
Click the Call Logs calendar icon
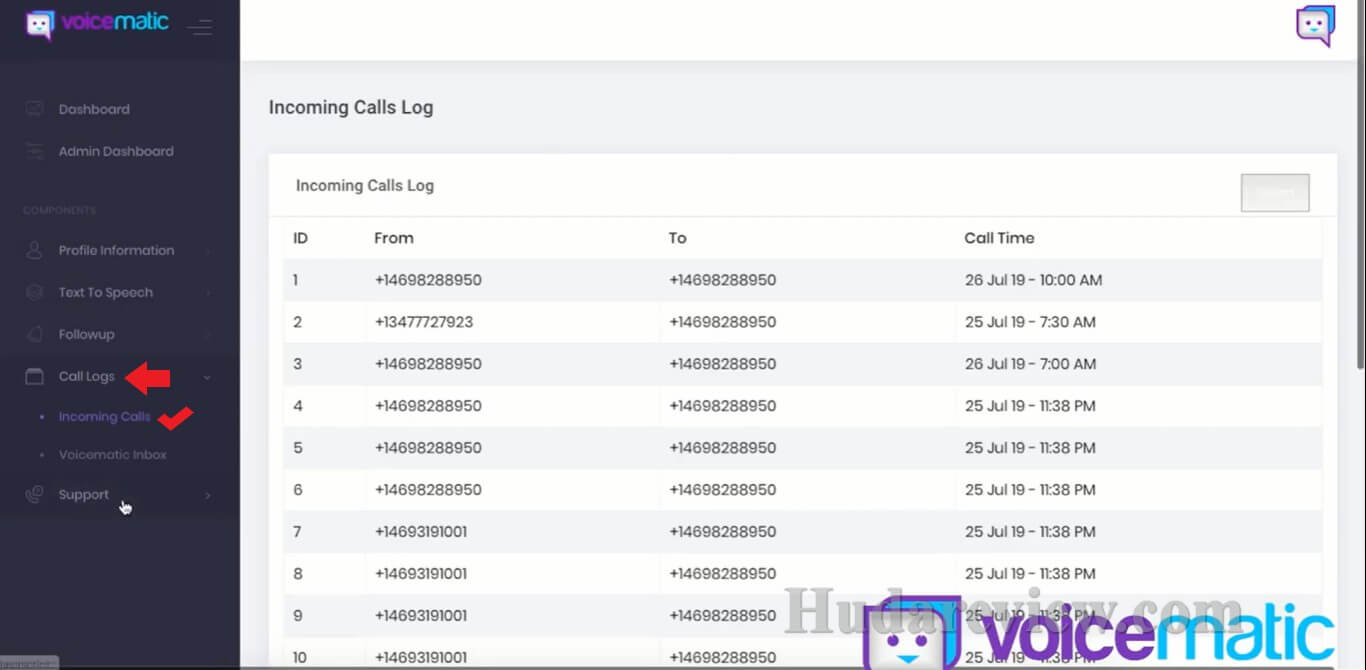click(35, 376)
